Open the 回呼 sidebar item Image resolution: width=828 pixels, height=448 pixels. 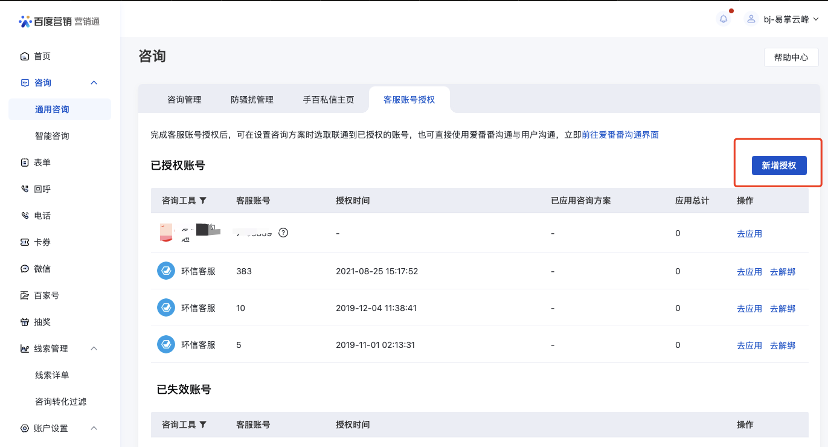tap(41, 189)
